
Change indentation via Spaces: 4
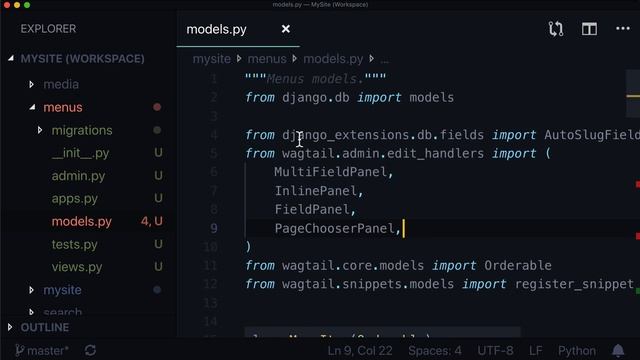pyautogui.click(x=435, y=351)
